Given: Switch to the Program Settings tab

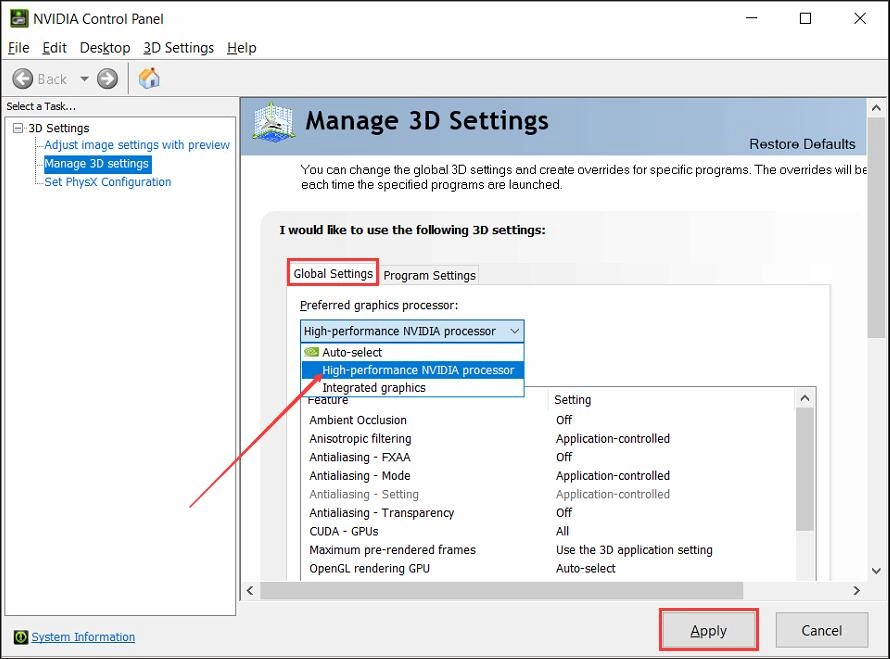Looking at the screenshot, I should [x=429, y=274].
